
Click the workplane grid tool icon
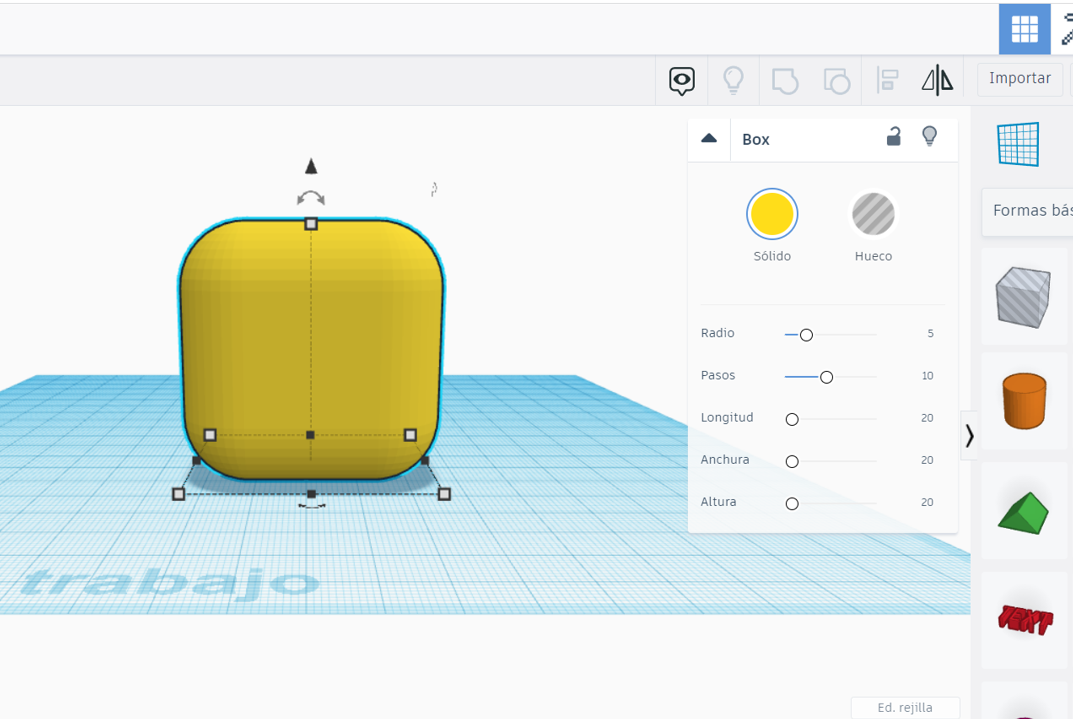(1019, 145)
